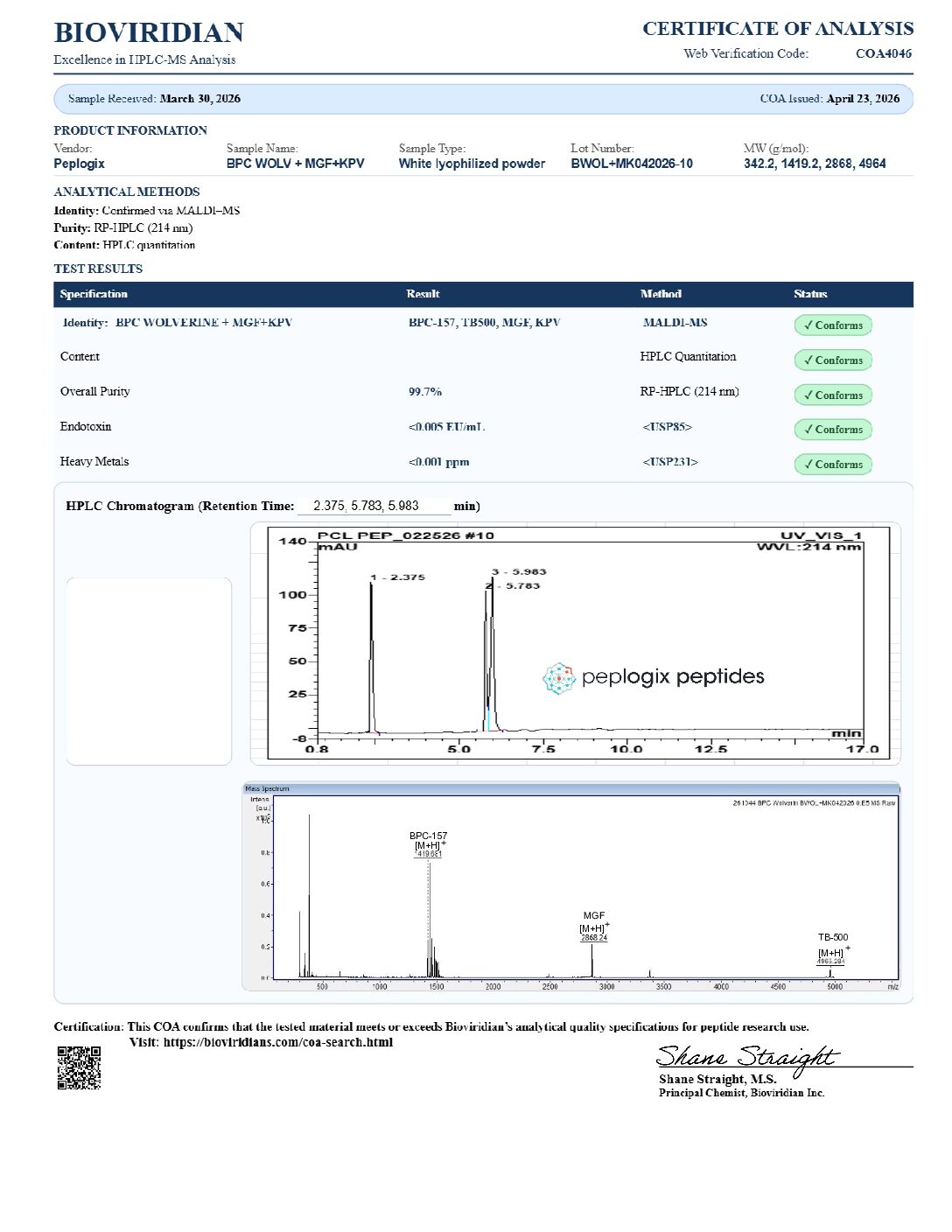Click the Mass Spectrum panel title bar
Image resolution: width=952 pixels, height=1232 pixels.
(x=570, y=788)
